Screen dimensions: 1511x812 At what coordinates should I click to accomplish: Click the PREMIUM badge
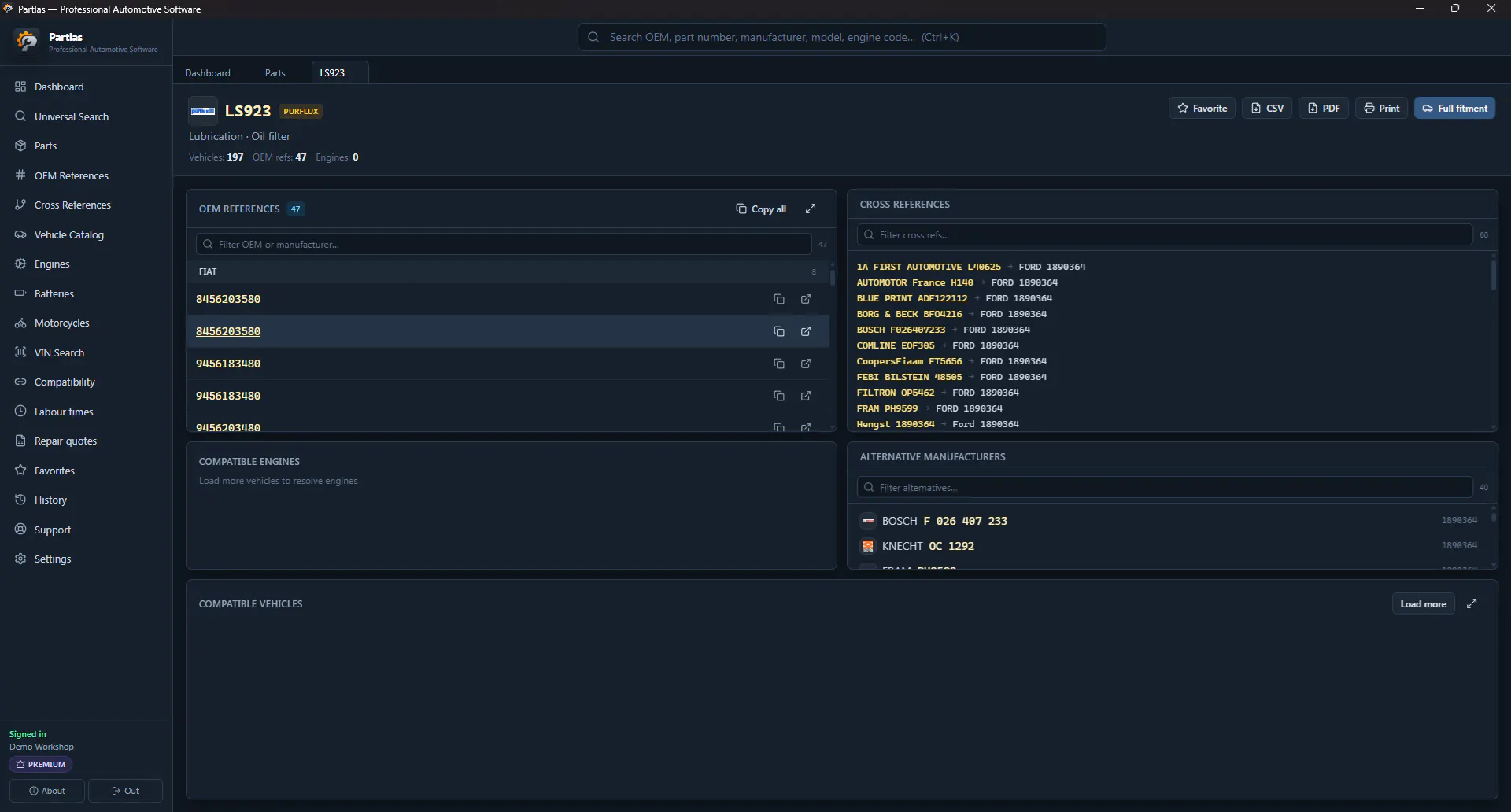point(41,764)
